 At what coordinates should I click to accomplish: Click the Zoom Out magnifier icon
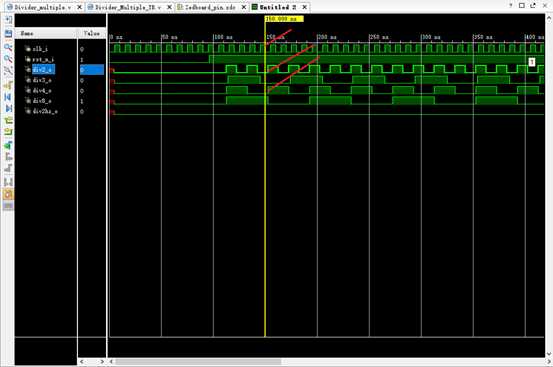pos(8,59)
